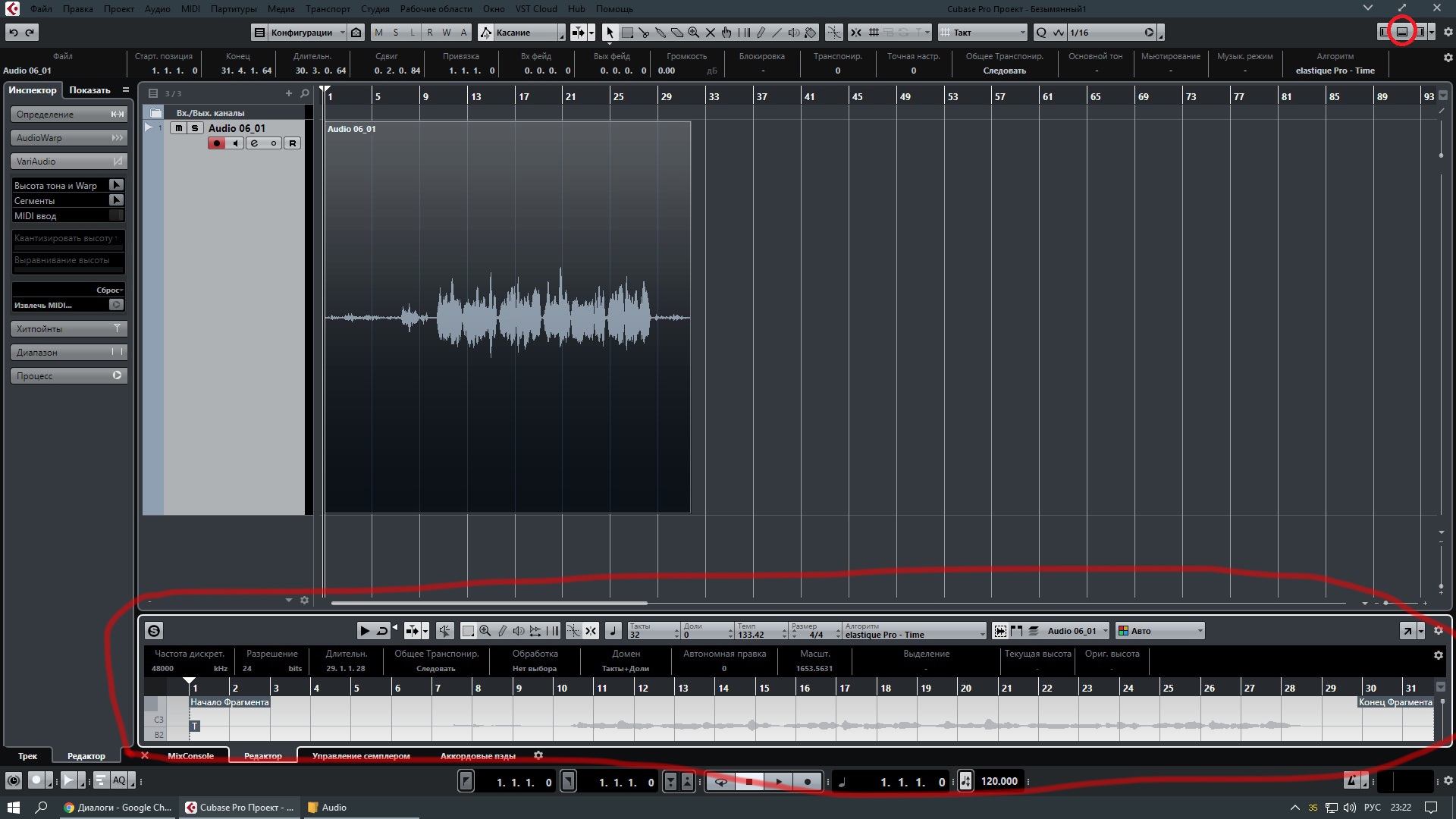1456x819 pixels.
Task: Mute the Audio 06_01 track
Action: tap(178, 128)
